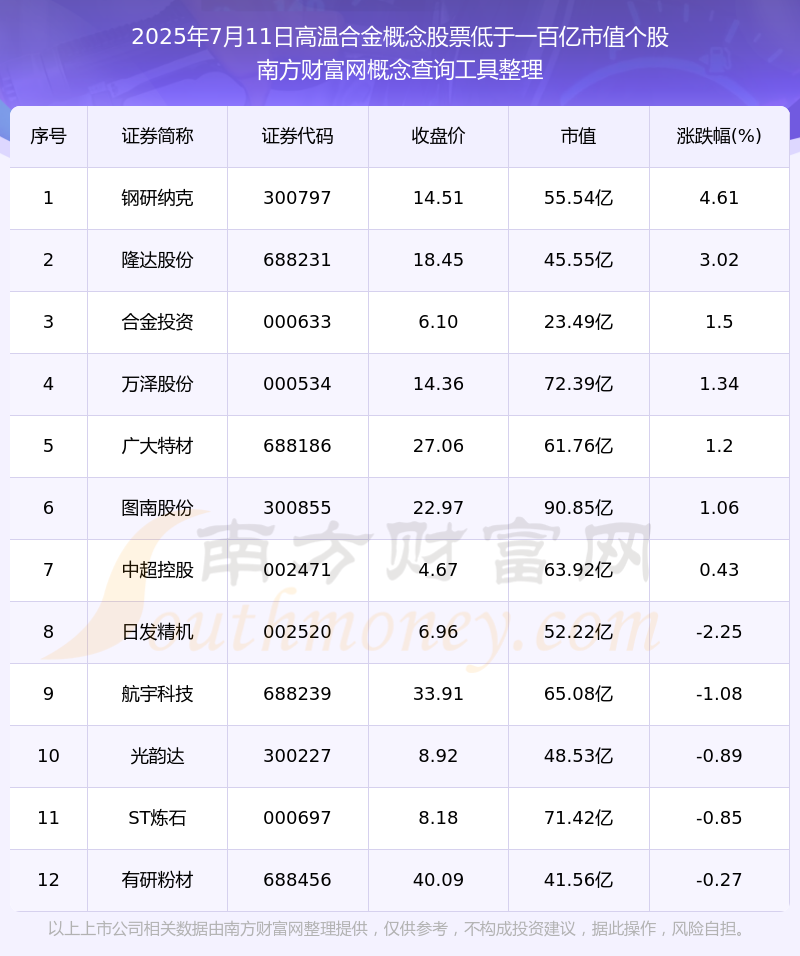The height and width of the screenshot is (956, 800).
Task: Select stock code 000697
Action: pyautogui.click(x=298, y=818)
